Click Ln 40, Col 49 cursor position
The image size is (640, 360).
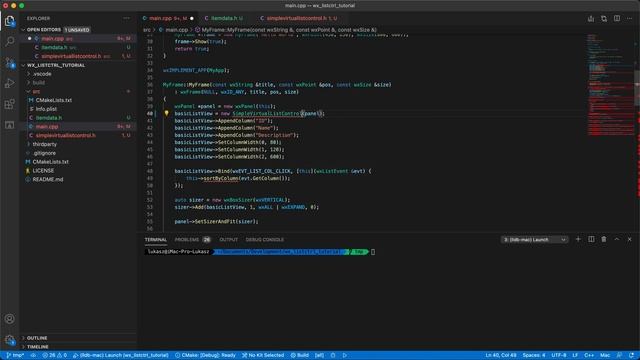point(501,355)
